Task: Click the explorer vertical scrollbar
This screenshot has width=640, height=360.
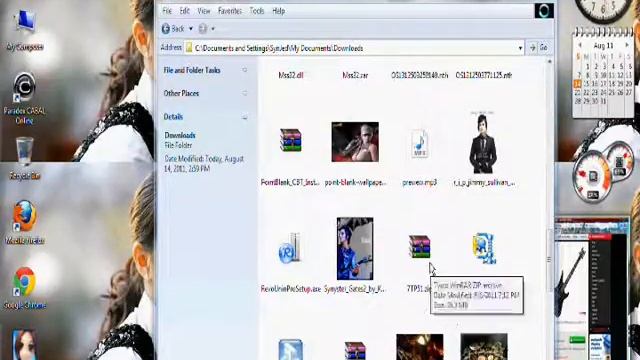Action: click(x=549, y=259)
